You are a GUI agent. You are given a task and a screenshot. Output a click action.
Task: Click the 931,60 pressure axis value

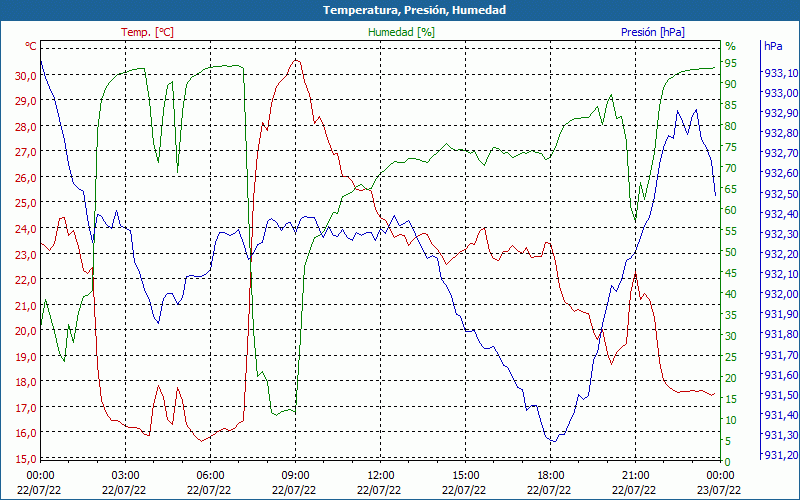pos(781,374)
